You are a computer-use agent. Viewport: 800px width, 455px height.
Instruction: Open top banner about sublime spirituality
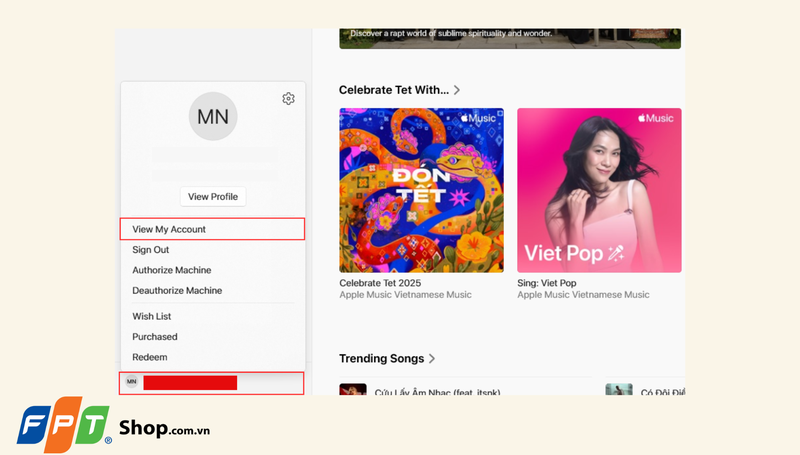coord(510,39)
